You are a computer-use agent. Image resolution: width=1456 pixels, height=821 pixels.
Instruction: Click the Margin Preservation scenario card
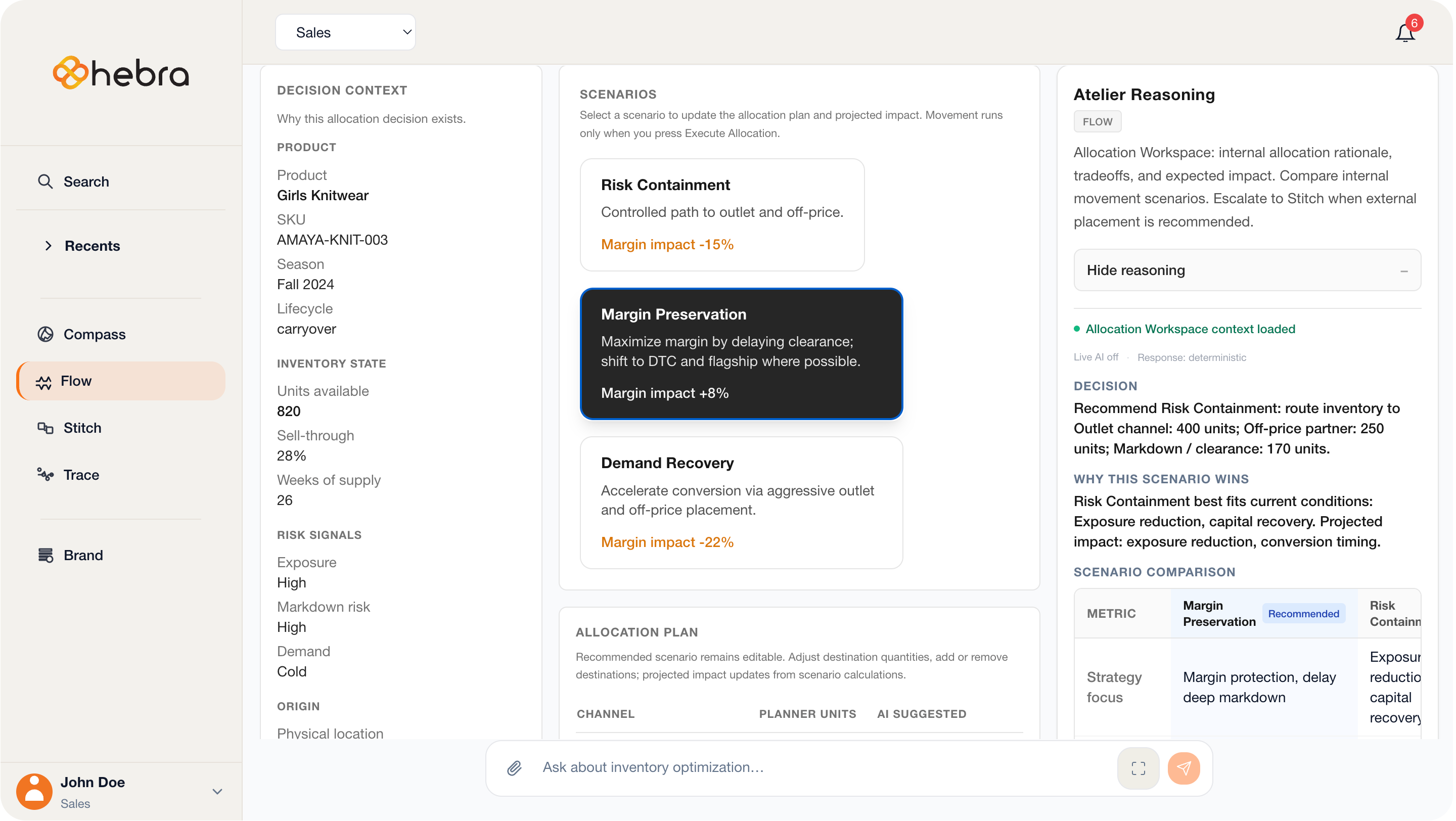pyautogui.click(x=741, y=354)
